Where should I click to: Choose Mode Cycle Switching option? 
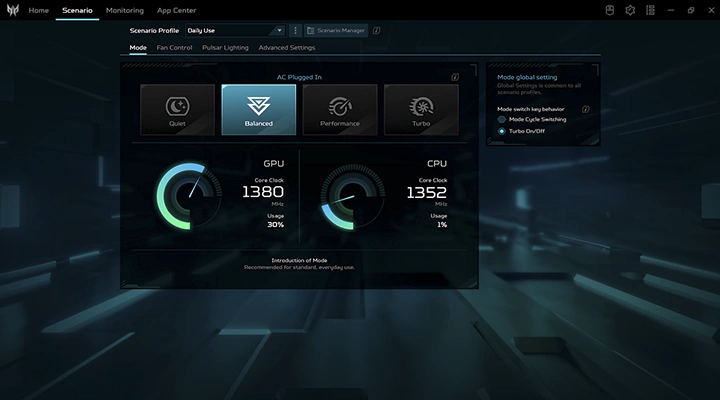pyautogui.click(x=532, y=119)
